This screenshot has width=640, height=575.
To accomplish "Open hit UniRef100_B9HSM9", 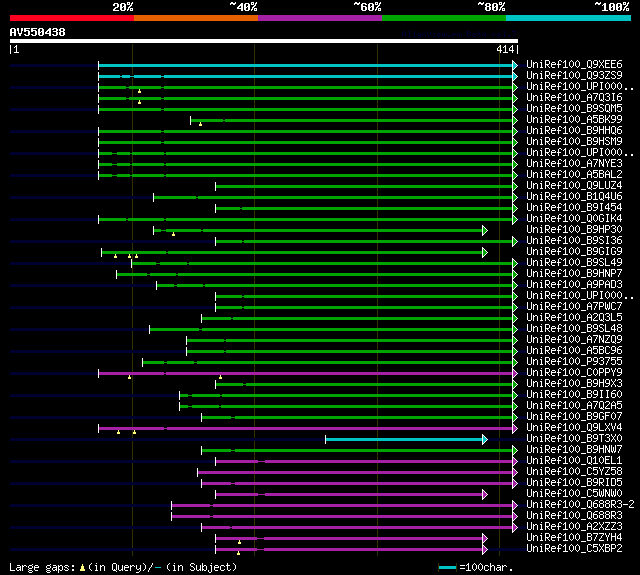I will [574, 142].
